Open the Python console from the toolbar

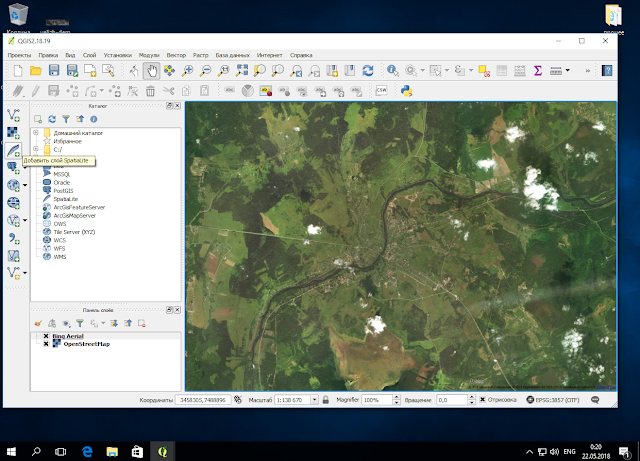pos(407,91)
